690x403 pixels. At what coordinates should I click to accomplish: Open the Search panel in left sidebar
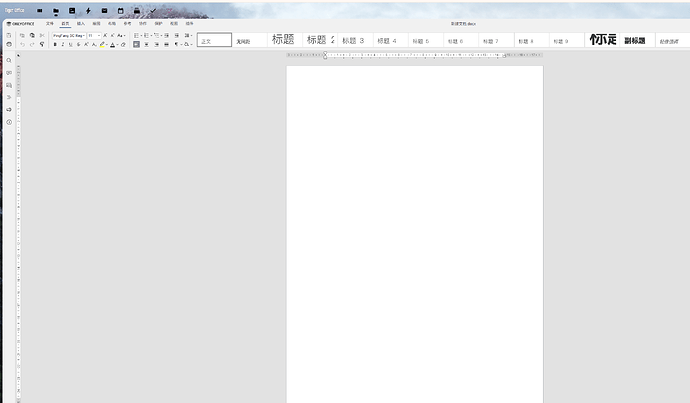pos(9,60)
